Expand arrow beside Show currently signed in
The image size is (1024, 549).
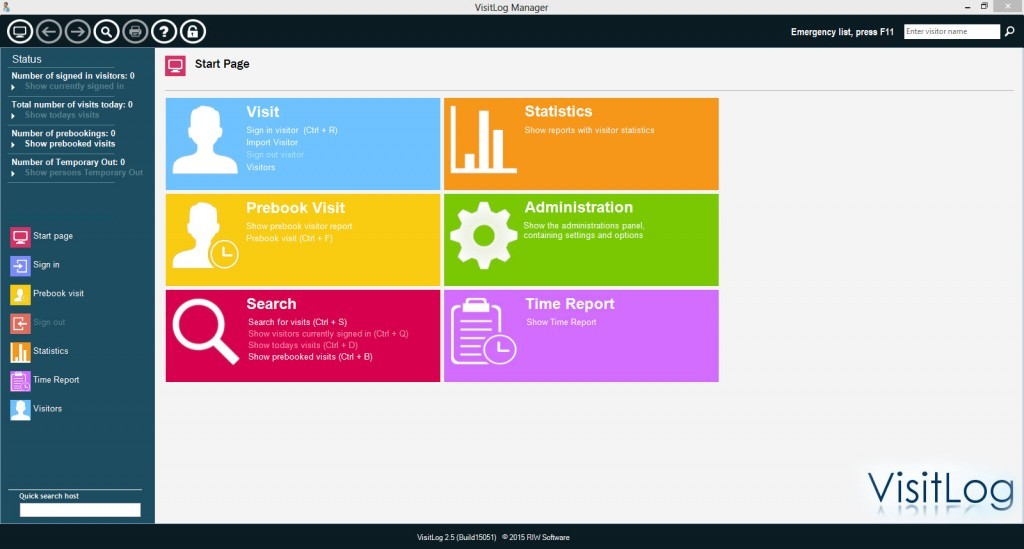pos(13,87)
